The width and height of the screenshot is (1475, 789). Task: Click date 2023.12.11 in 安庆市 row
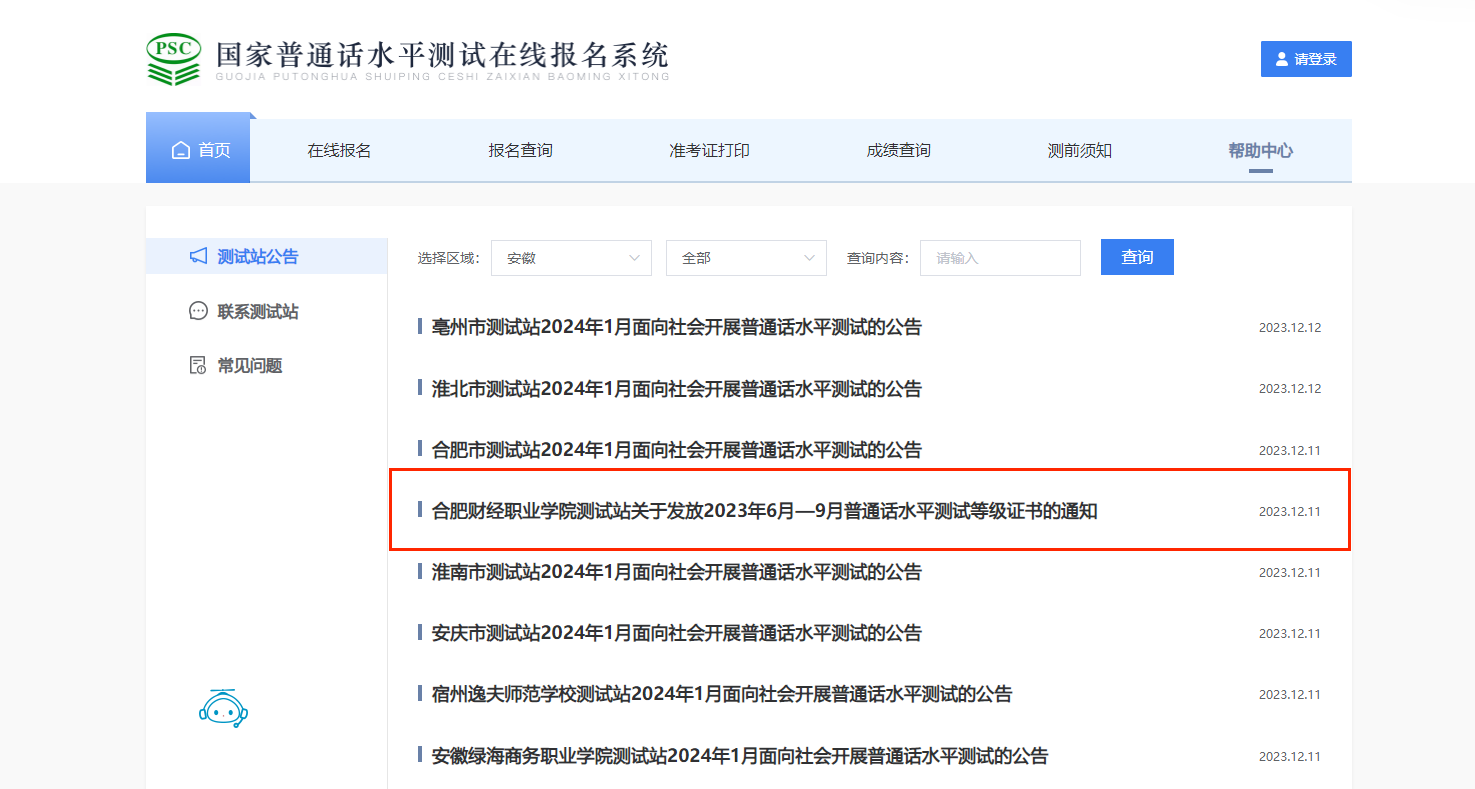(x=1289, y=634)
